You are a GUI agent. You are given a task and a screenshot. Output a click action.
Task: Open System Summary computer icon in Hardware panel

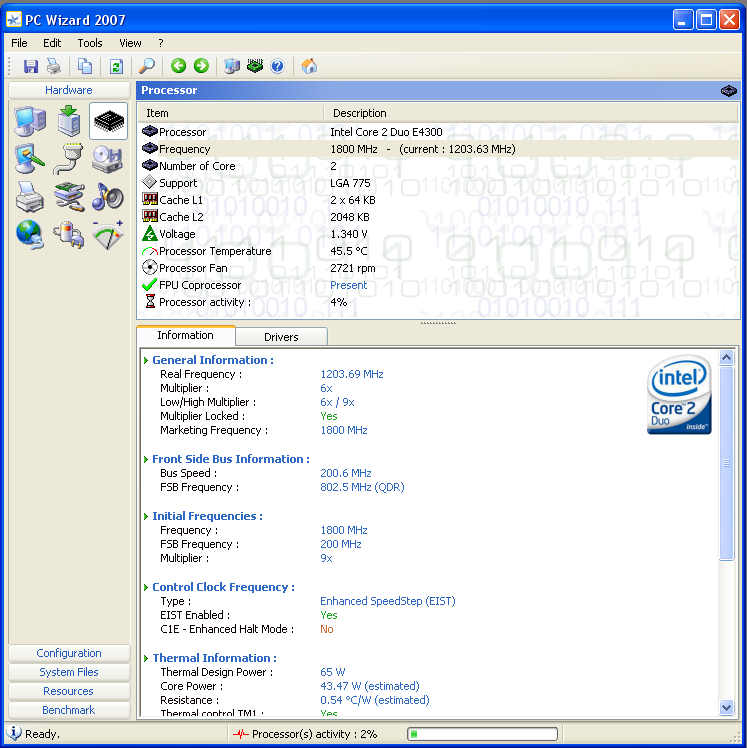click(x=30, y=121)
